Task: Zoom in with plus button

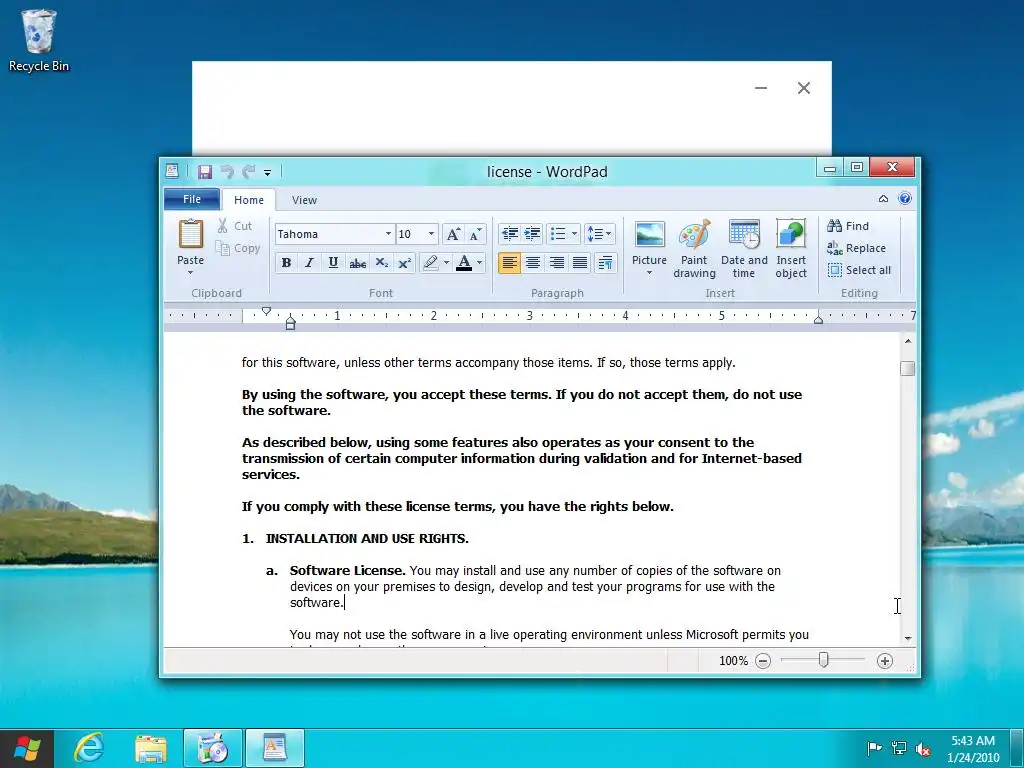Action: (884, 661)
